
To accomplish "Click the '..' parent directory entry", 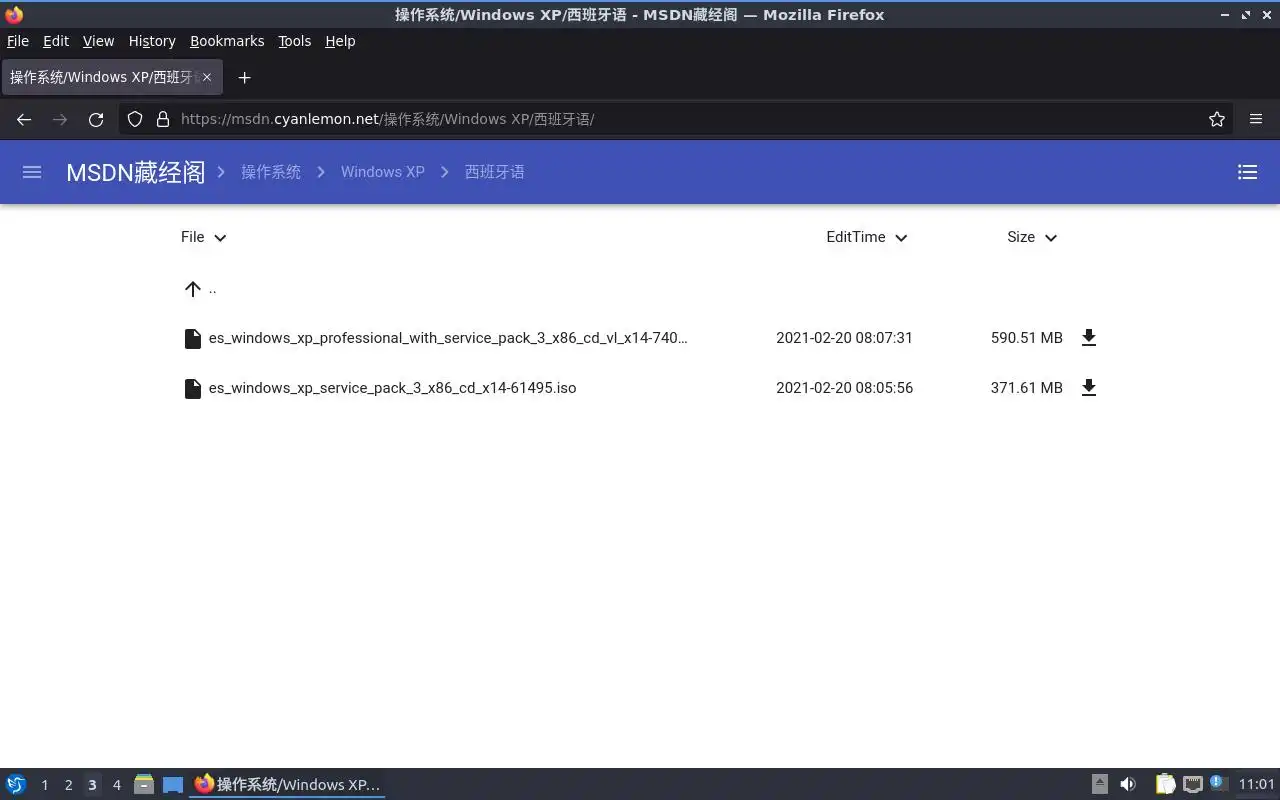I will pyautogui.click(x=212, y=289).
